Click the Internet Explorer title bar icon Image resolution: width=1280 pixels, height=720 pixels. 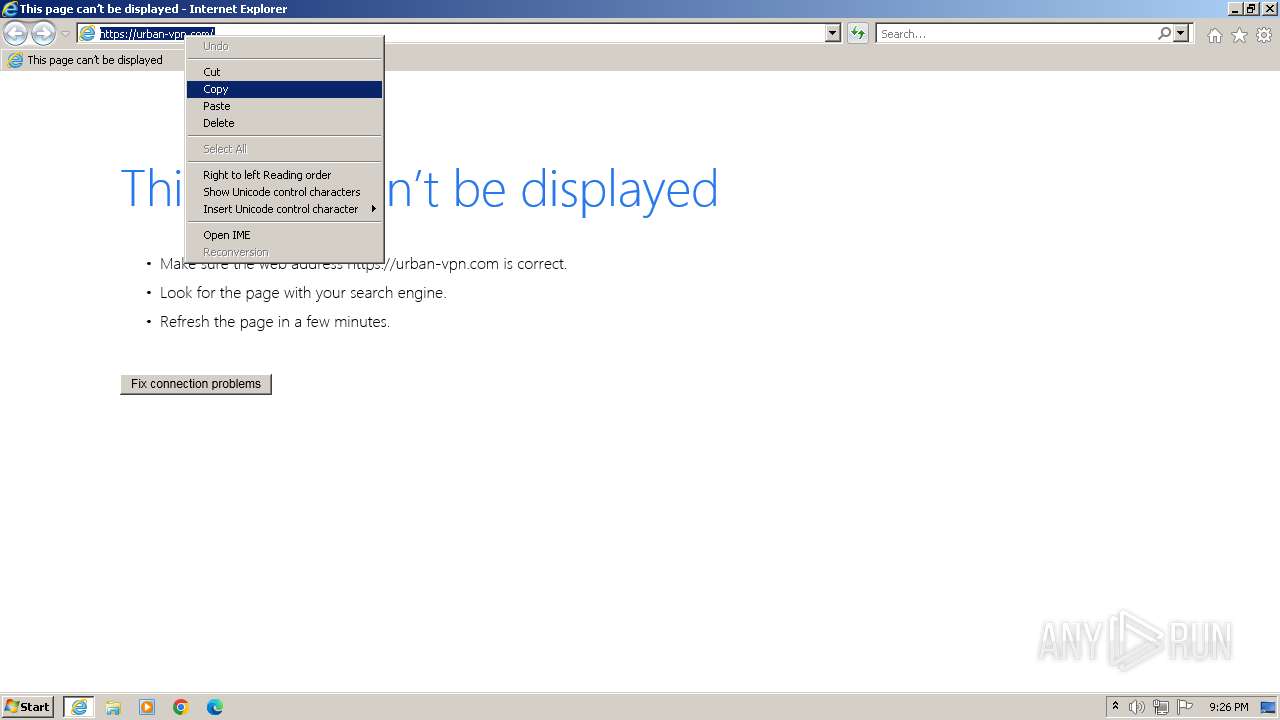point(10,9)
